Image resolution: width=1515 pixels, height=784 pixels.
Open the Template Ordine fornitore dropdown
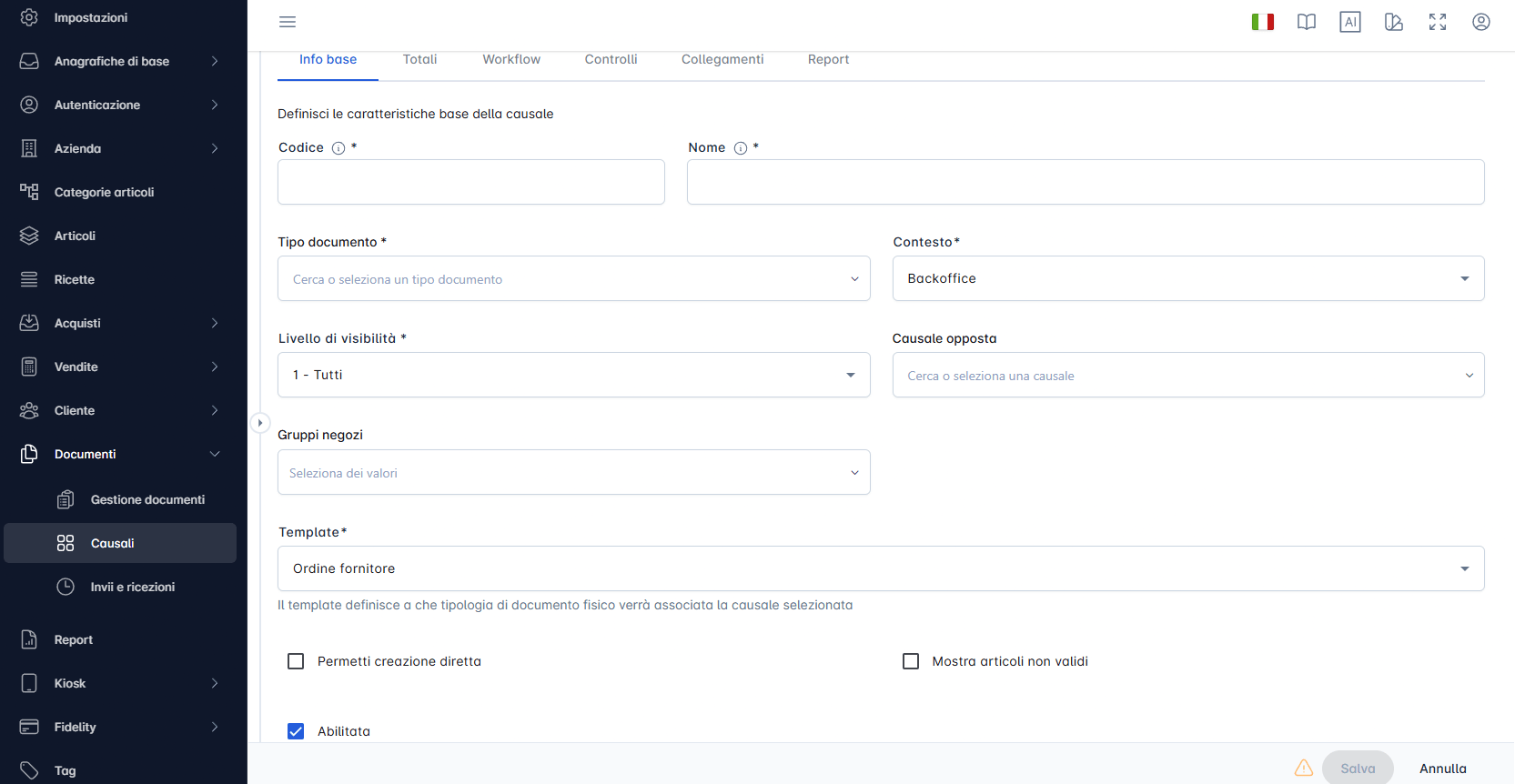click(881, 568)
